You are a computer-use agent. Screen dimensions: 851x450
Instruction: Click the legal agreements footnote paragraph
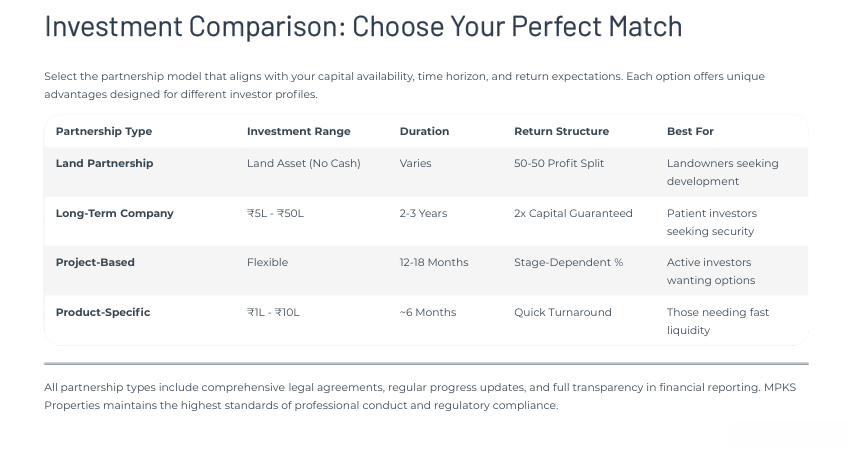pos(420,396)
